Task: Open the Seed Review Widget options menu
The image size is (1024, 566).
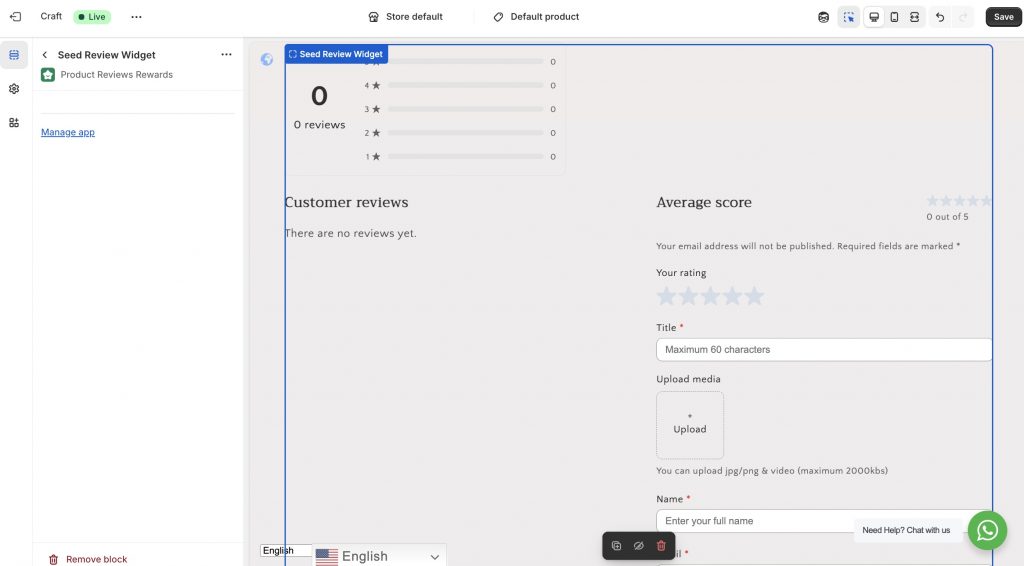Action: coord(226,55)
